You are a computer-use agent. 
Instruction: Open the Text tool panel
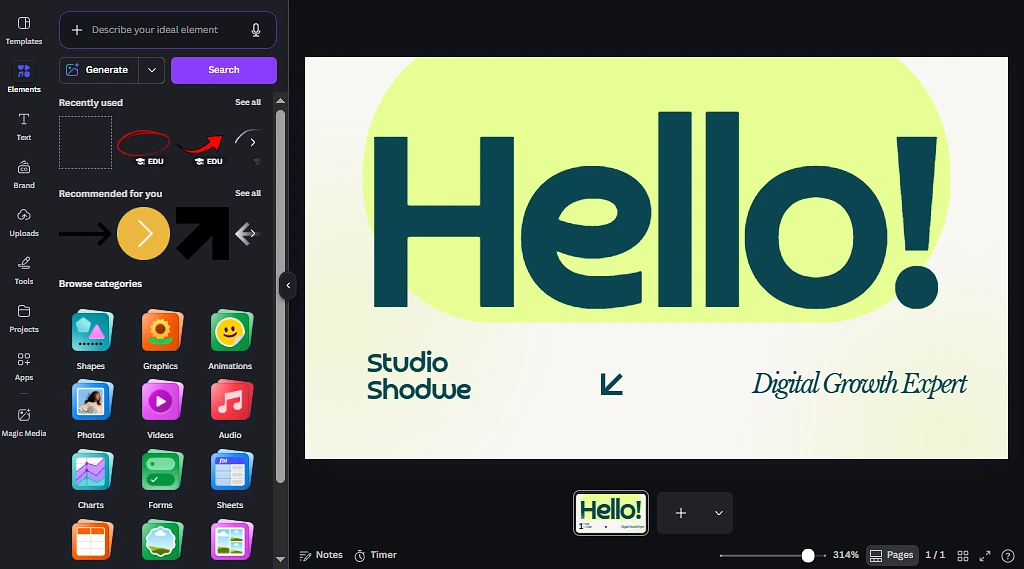pos(24,126)
